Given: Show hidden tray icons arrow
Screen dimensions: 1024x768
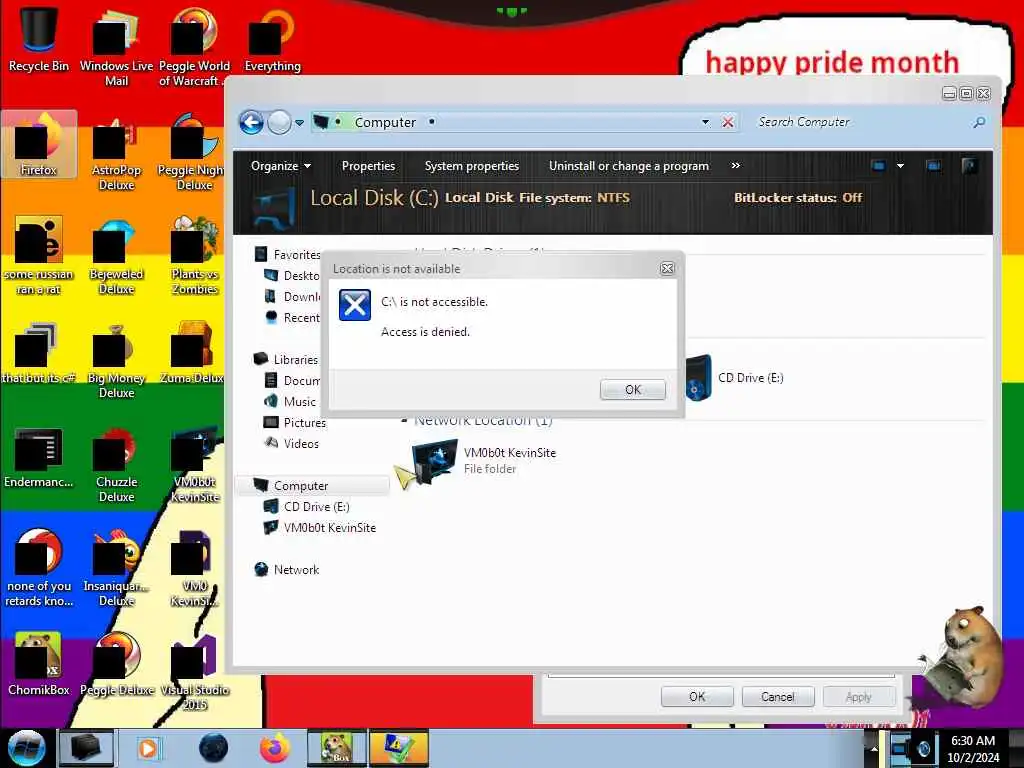Looking at the screenshot, I should click(874, 749).
